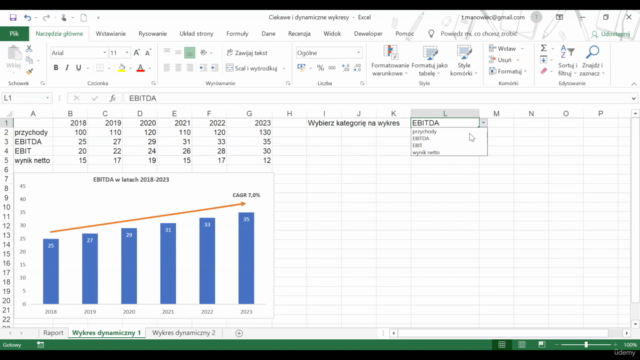Click Style komórki icon
The height and width of the screenshot is (360, 640).
pos(464,53)
